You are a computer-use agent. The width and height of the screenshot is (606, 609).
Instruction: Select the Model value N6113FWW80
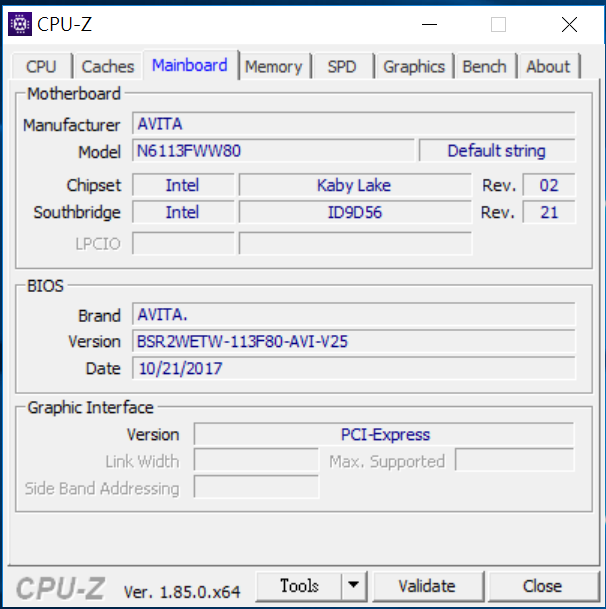[273, 151]
